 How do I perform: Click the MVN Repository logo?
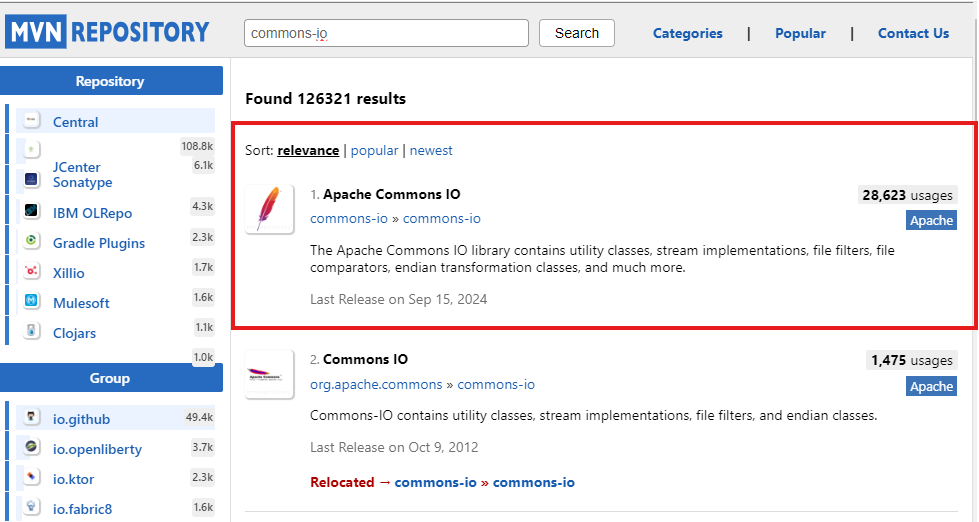107,32
